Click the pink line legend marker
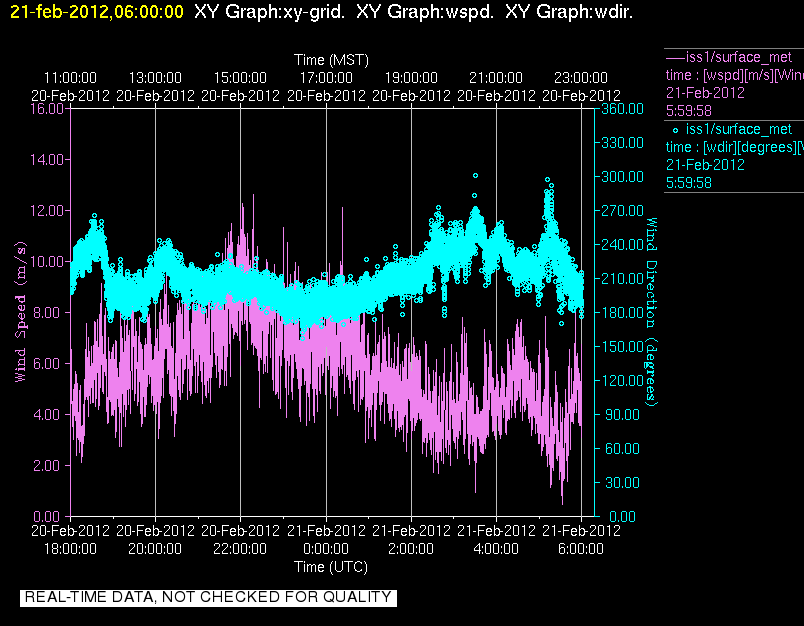 pyautogui.click(x=675, y=57)
